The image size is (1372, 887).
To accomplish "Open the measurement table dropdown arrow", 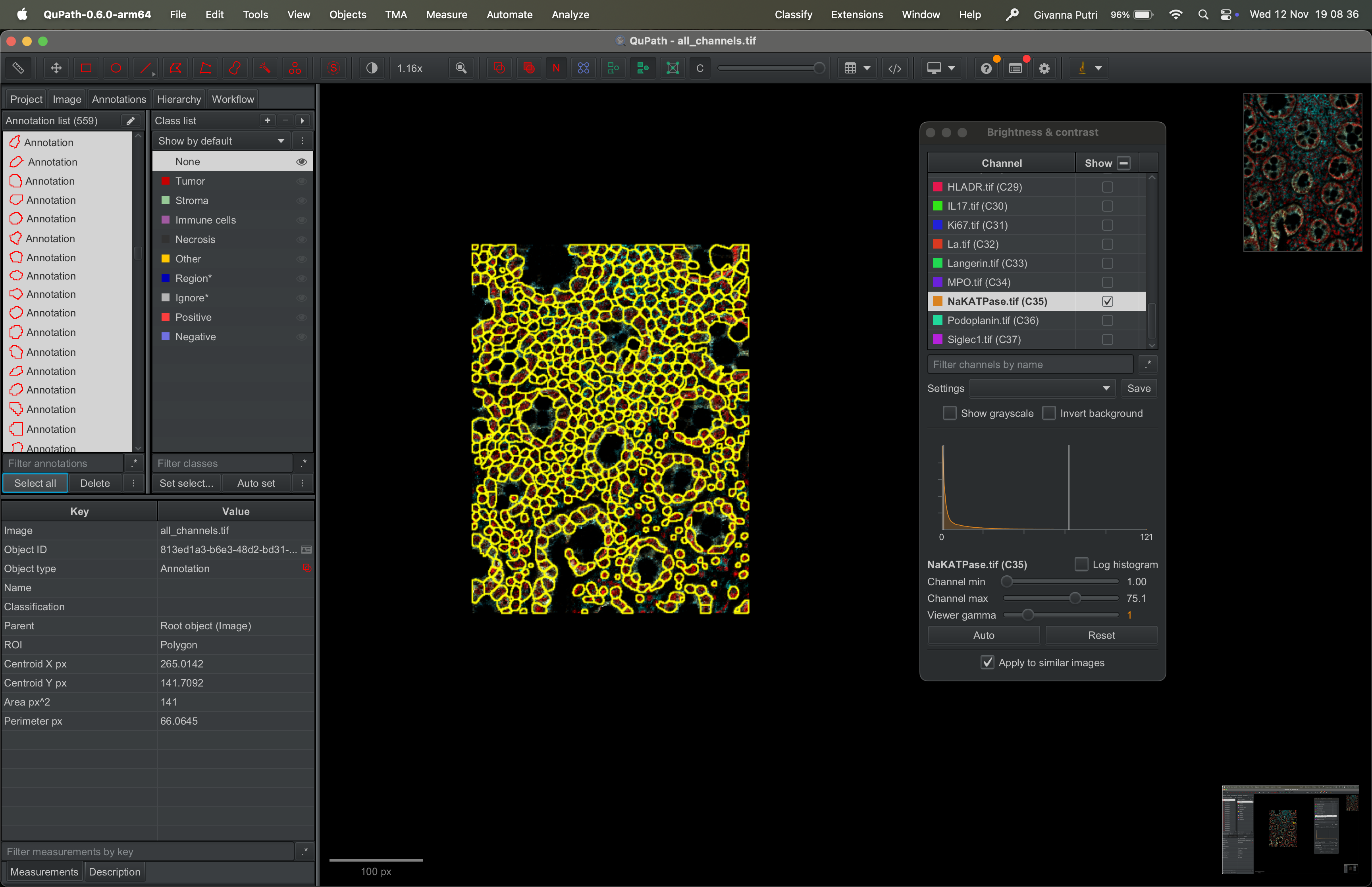I will click(x=867, y=68).
